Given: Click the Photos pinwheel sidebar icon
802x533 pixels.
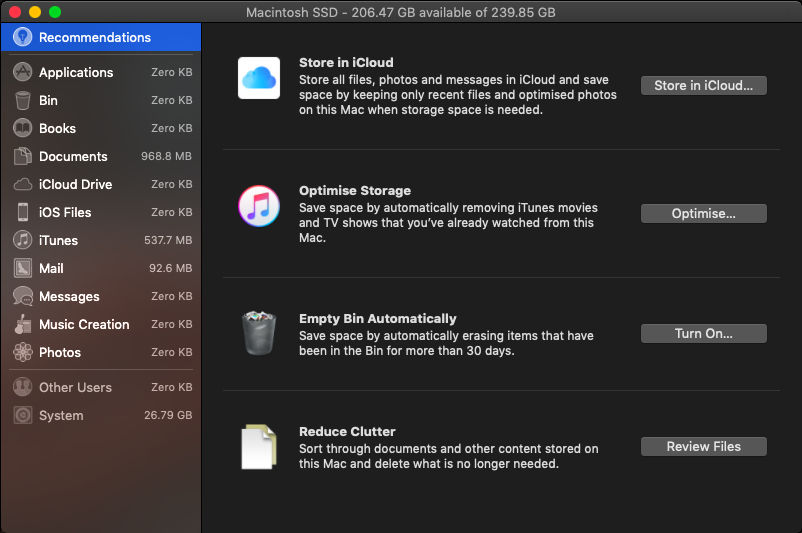Looking at the screenshot, I should pos(22,352).
